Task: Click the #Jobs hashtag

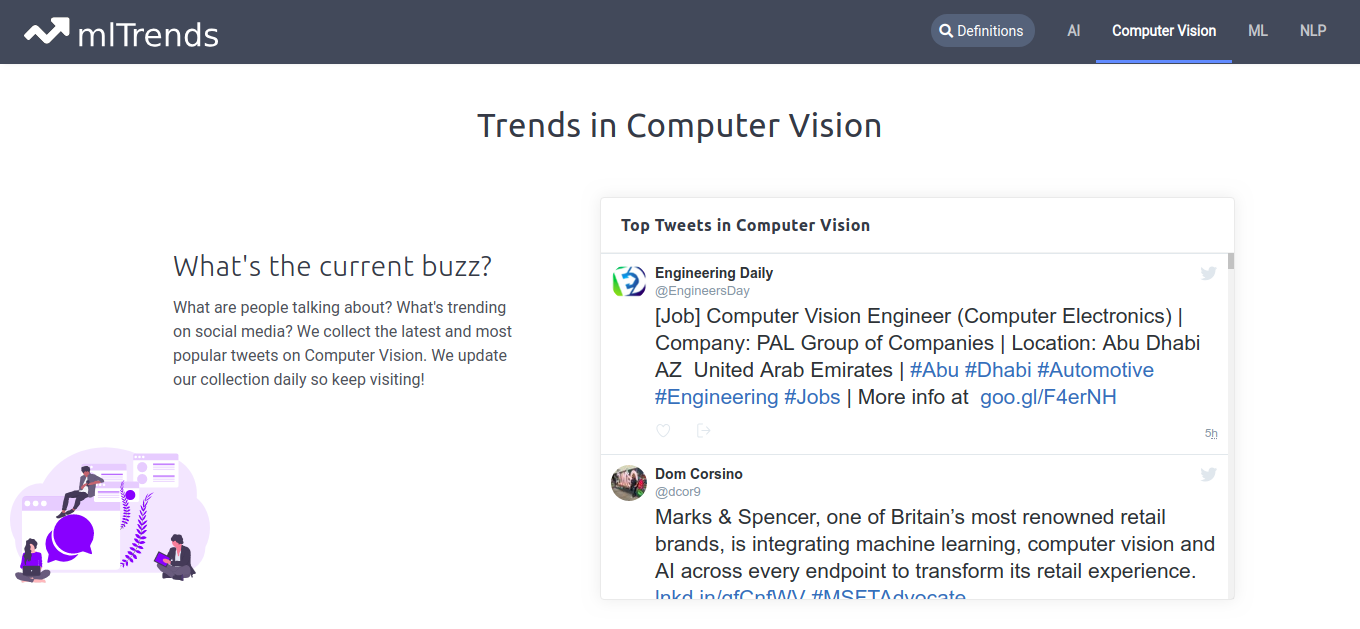Action: coord(812,397)
